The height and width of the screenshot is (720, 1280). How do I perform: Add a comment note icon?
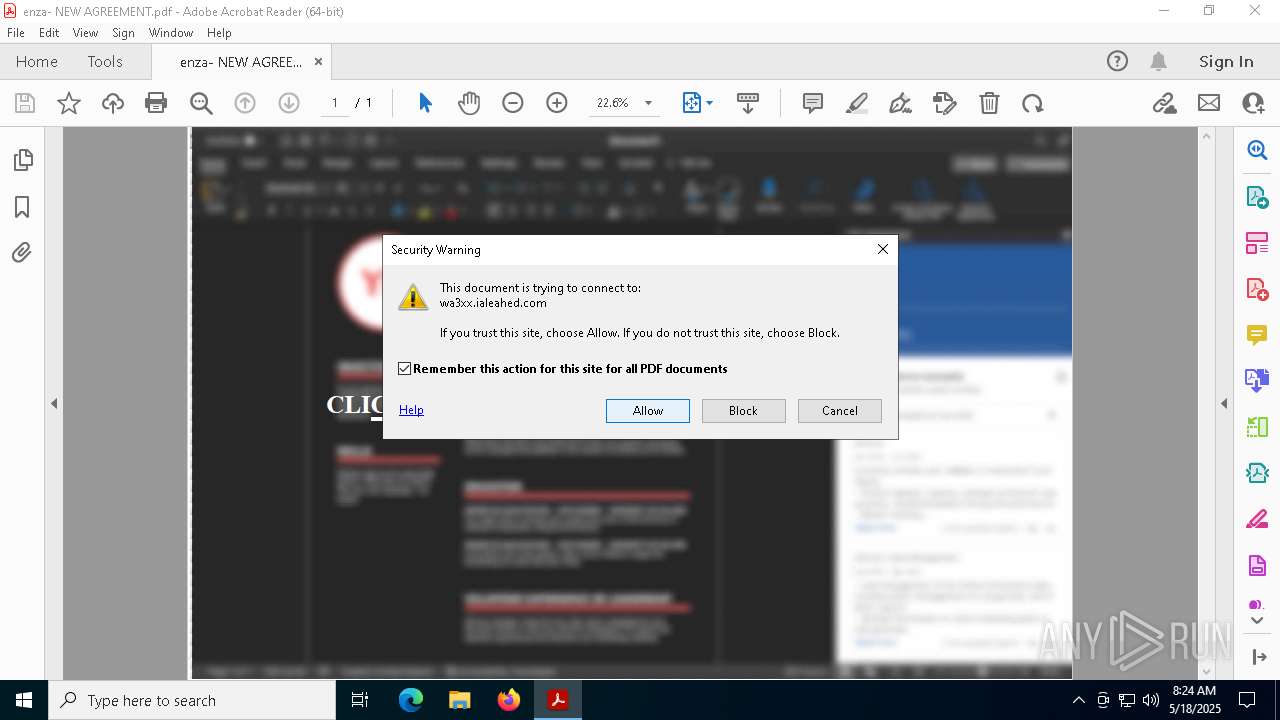point(813,103)
